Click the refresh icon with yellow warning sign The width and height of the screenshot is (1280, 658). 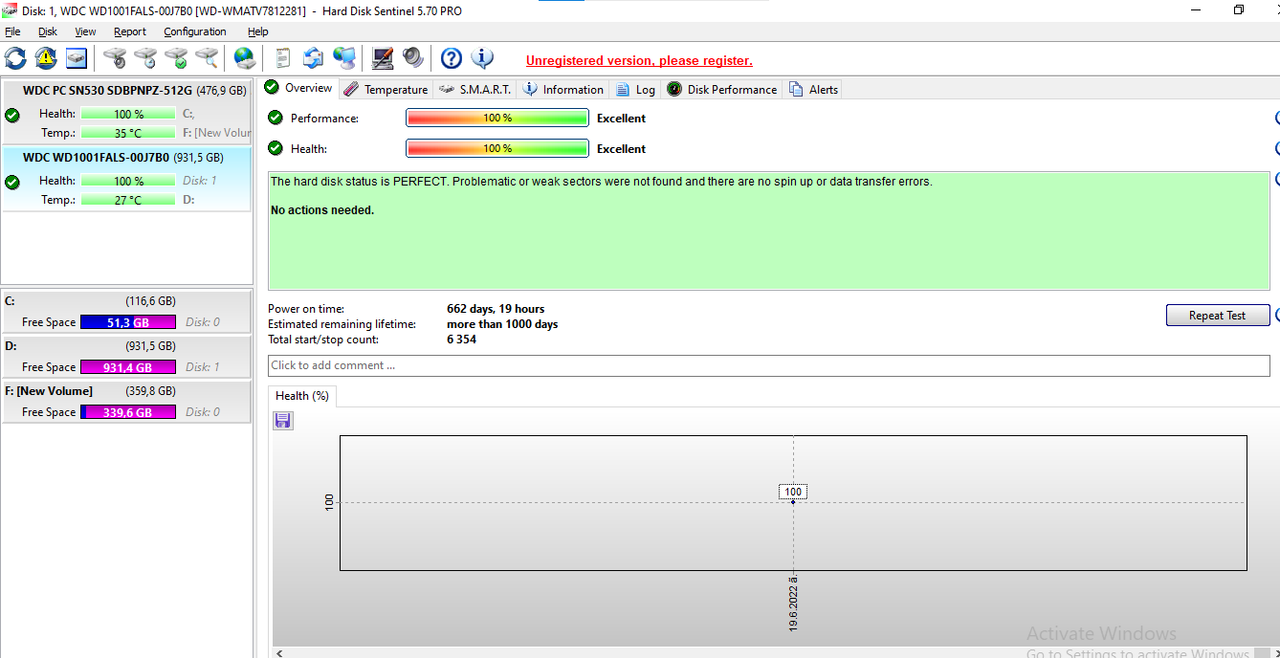(46, 58)
